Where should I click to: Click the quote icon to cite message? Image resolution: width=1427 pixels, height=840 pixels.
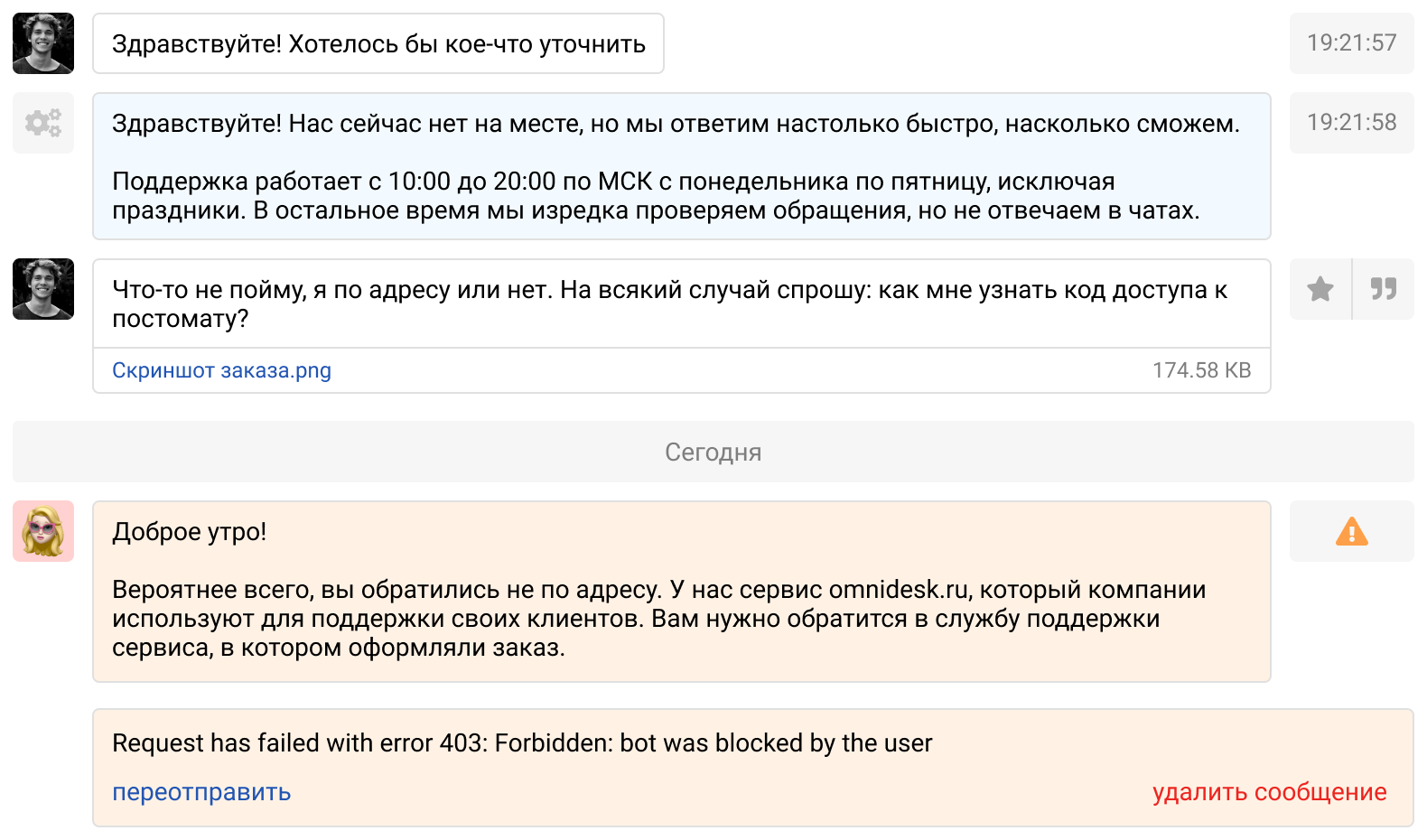[x=1384, y=289]
